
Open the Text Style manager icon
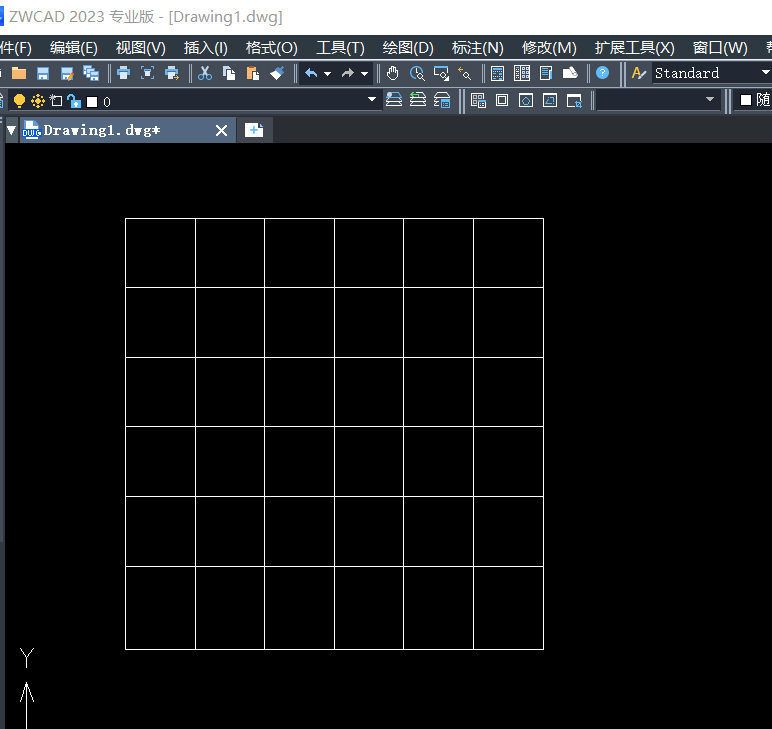coord(639,73)
